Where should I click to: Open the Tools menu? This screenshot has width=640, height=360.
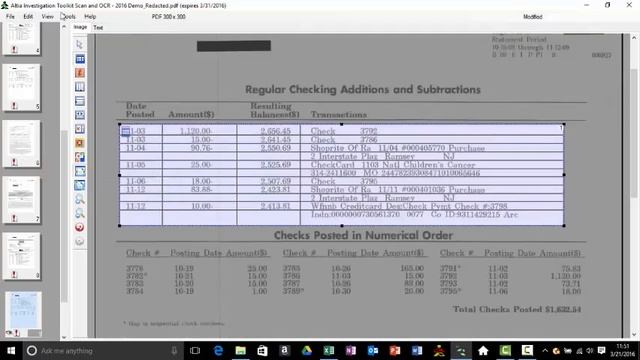pyautogui.click(x=68, y=17)
